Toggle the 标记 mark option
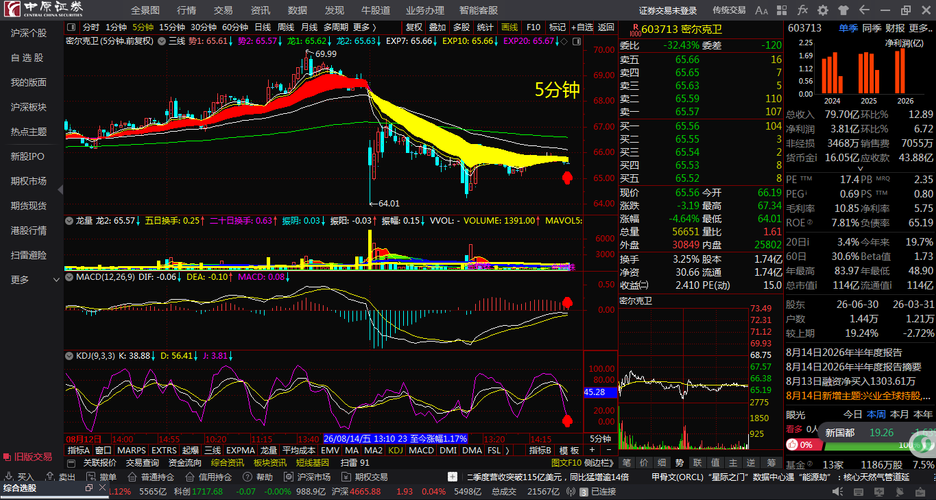The image size is (936, 500). coord(557,27)
